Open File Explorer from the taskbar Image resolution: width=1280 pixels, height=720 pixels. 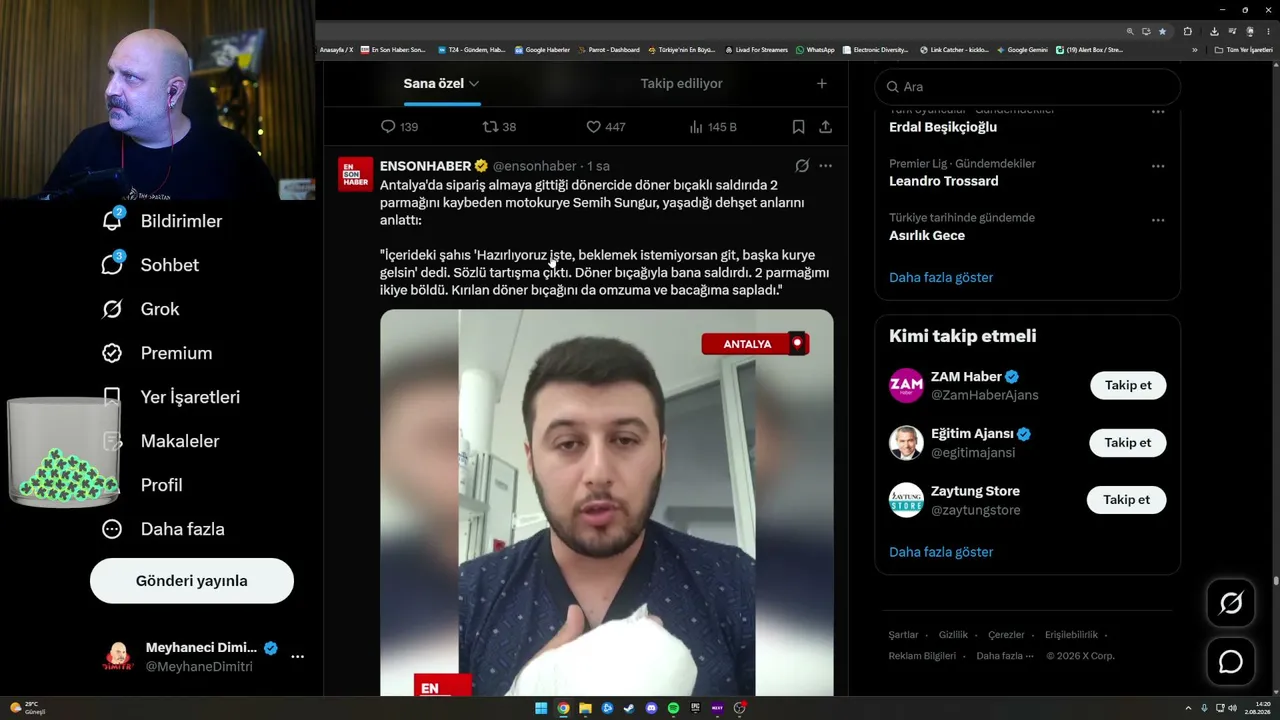pos(585,708)
